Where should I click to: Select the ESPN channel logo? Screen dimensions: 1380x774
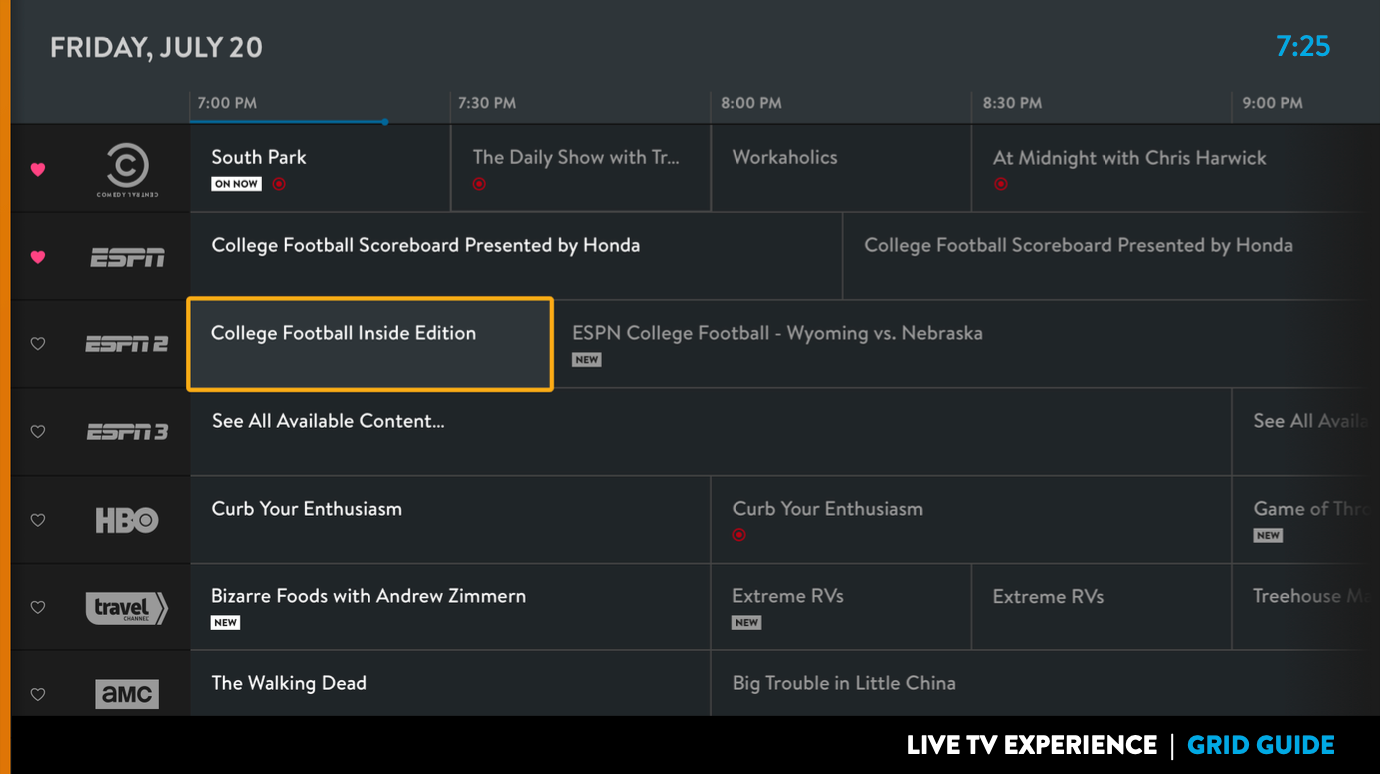(127, 257)
